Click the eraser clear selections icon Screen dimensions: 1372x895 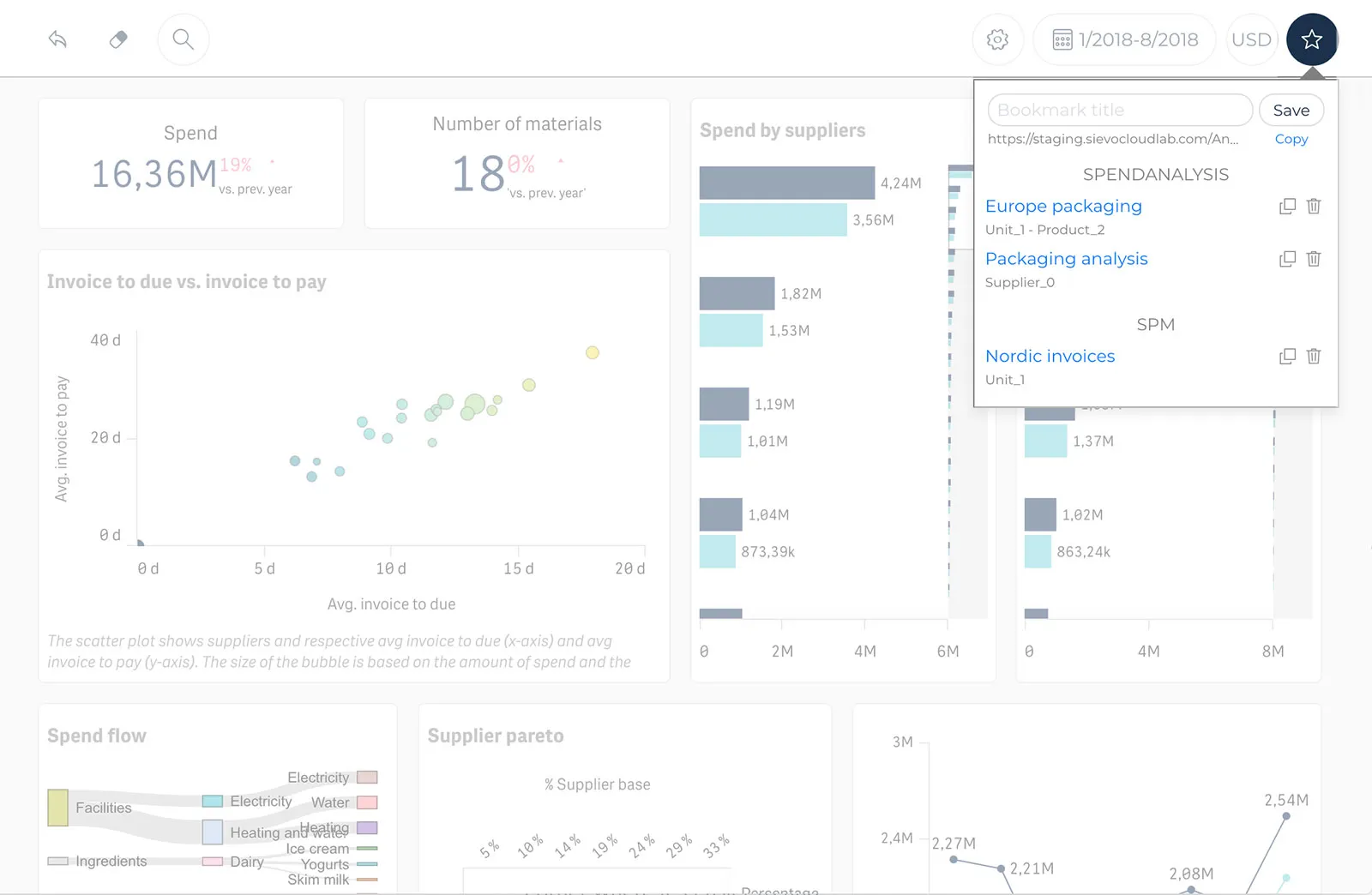118,39
